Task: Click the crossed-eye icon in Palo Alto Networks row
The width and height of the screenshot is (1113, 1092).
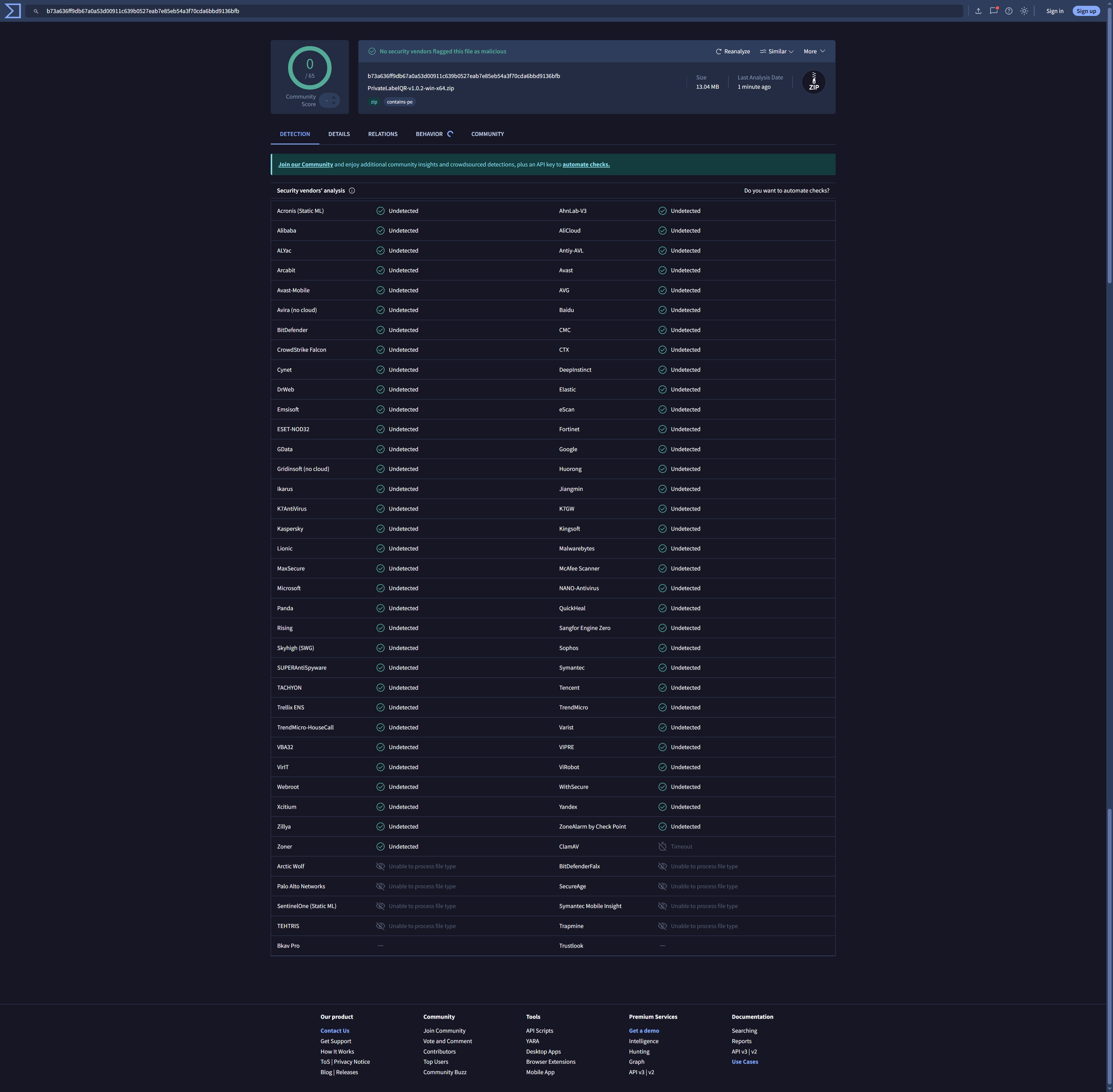Action: pos(380,886)
